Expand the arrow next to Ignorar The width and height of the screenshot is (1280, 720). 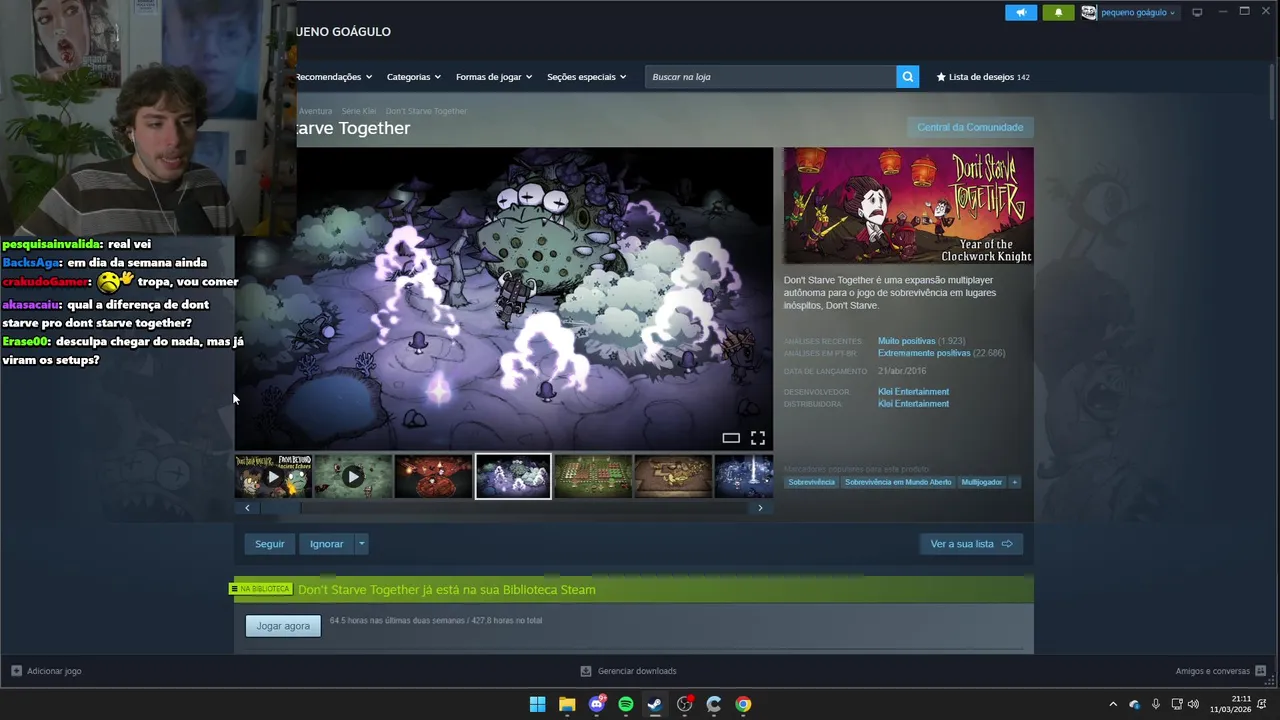pyautogui.click(x=361, y=544)
